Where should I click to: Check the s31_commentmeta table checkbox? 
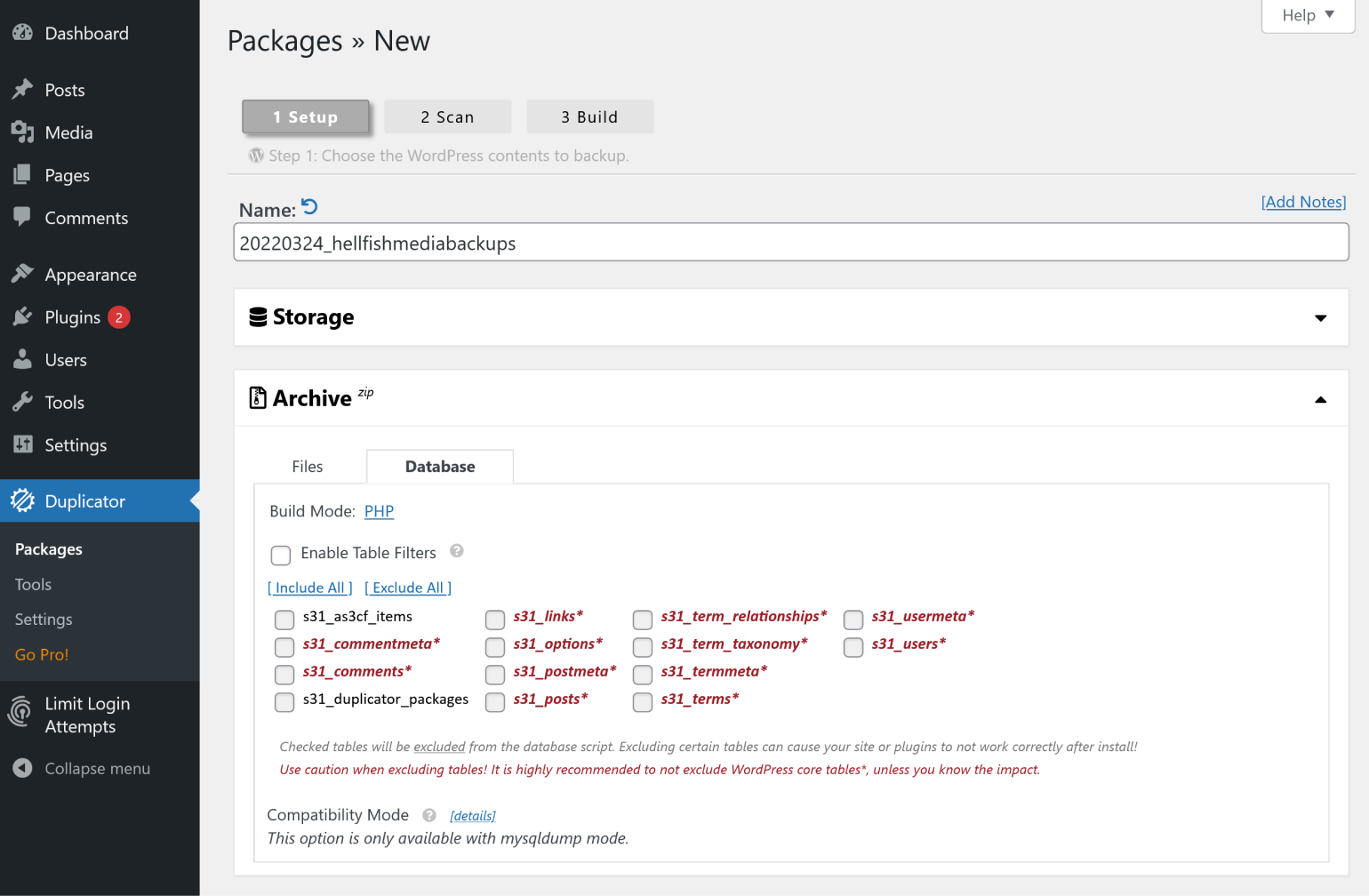tap(284, 647)
